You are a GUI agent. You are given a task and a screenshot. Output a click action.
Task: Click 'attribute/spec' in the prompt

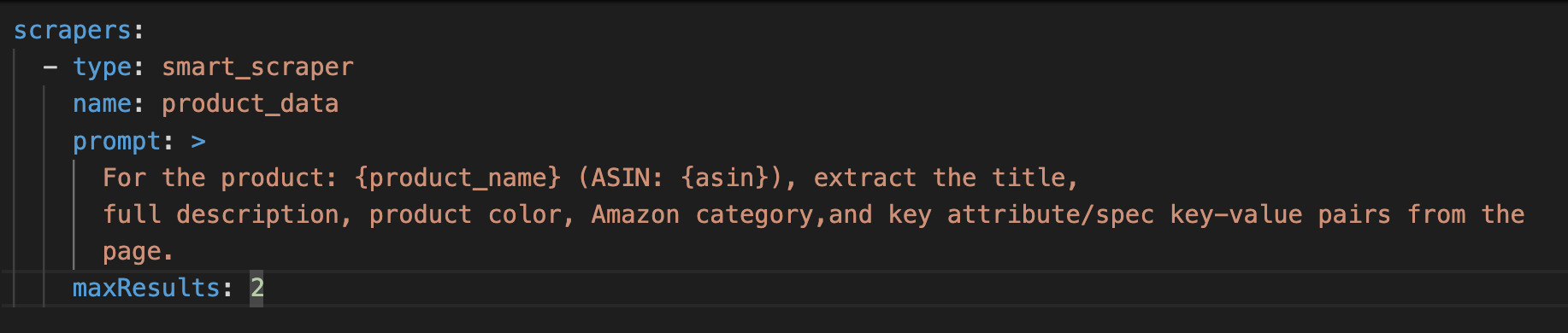pos(1050,214)
